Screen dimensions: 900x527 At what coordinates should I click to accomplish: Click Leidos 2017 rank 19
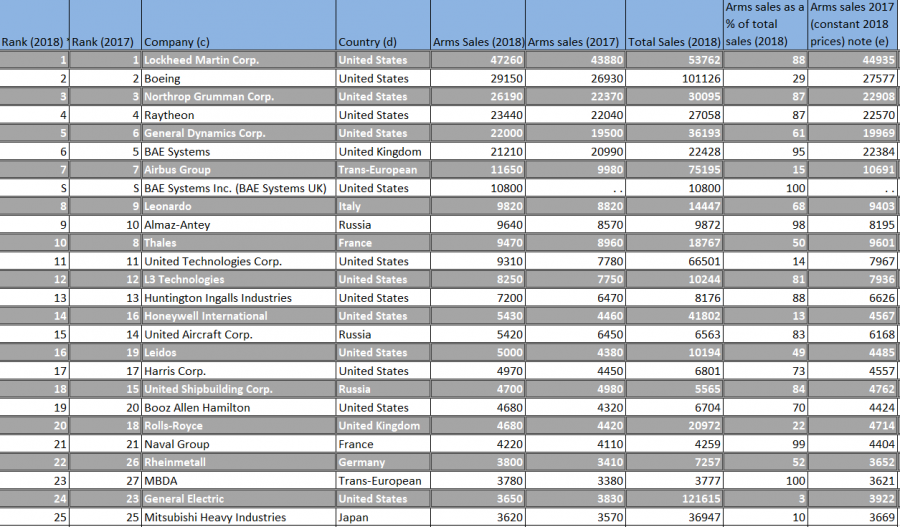pos(106,352)
